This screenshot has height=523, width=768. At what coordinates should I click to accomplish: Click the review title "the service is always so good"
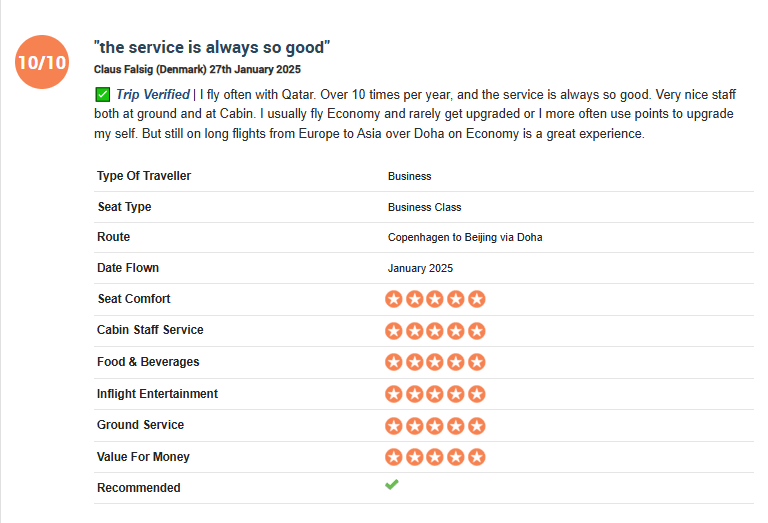pyautogui.click(x=212, y=48)
